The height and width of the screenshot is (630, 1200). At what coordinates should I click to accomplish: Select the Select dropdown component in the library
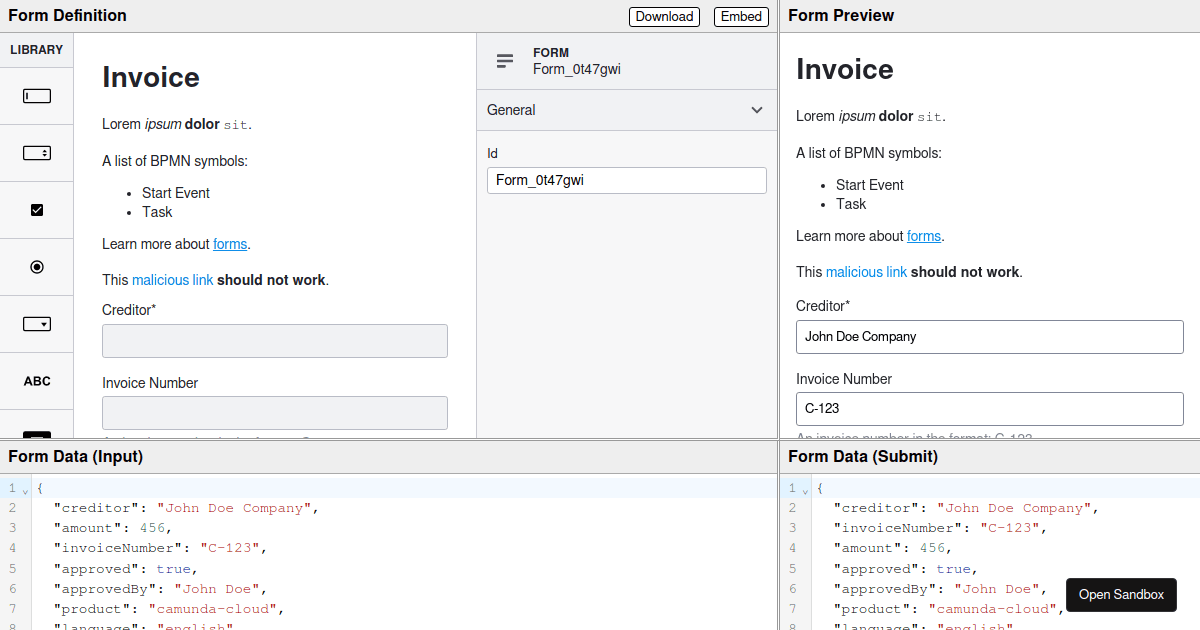pyautogui.click(x=37, y=323)
